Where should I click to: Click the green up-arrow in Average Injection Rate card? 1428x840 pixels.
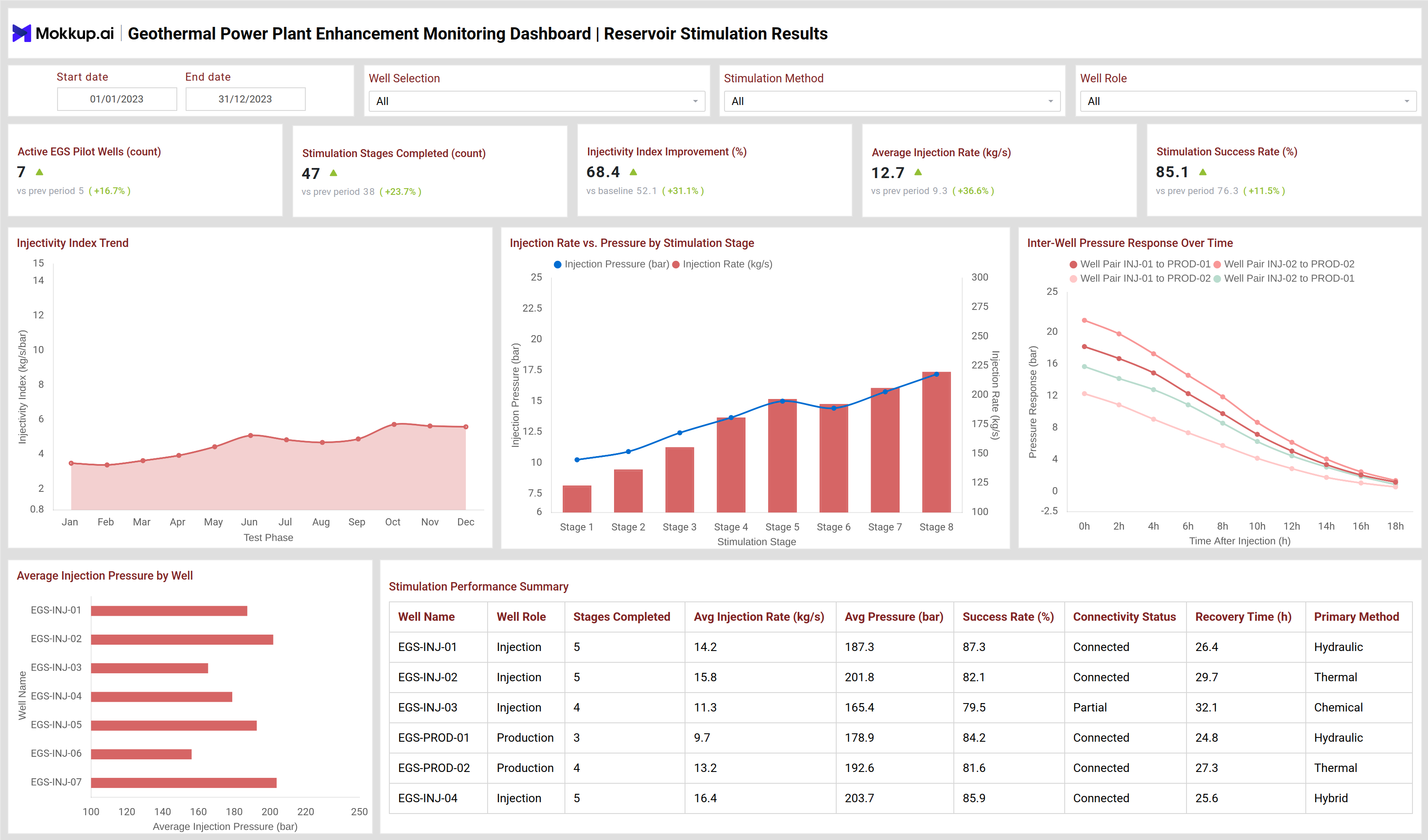pyautogui.click(x=918, y=172)
